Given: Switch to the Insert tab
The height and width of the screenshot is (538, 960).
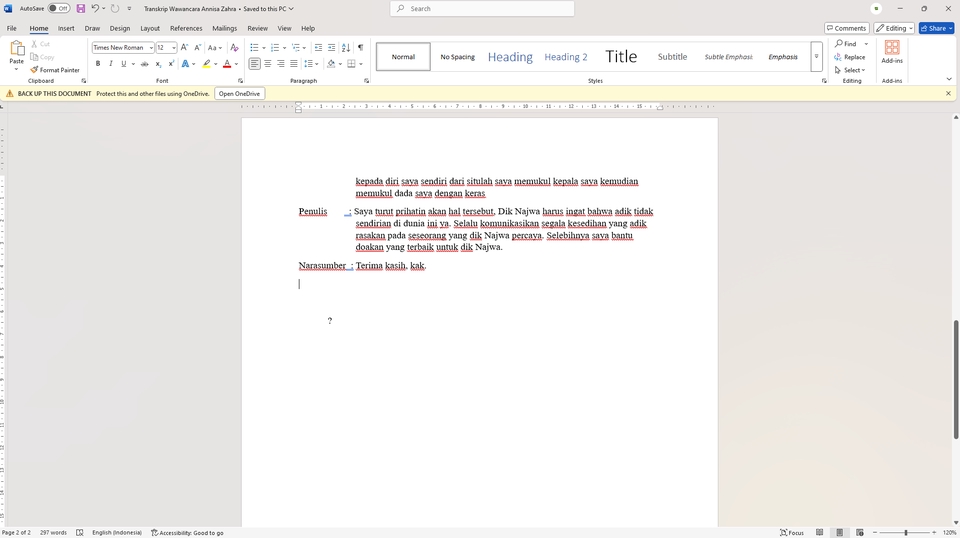Looking at the screenshot, I should (66, 28).
